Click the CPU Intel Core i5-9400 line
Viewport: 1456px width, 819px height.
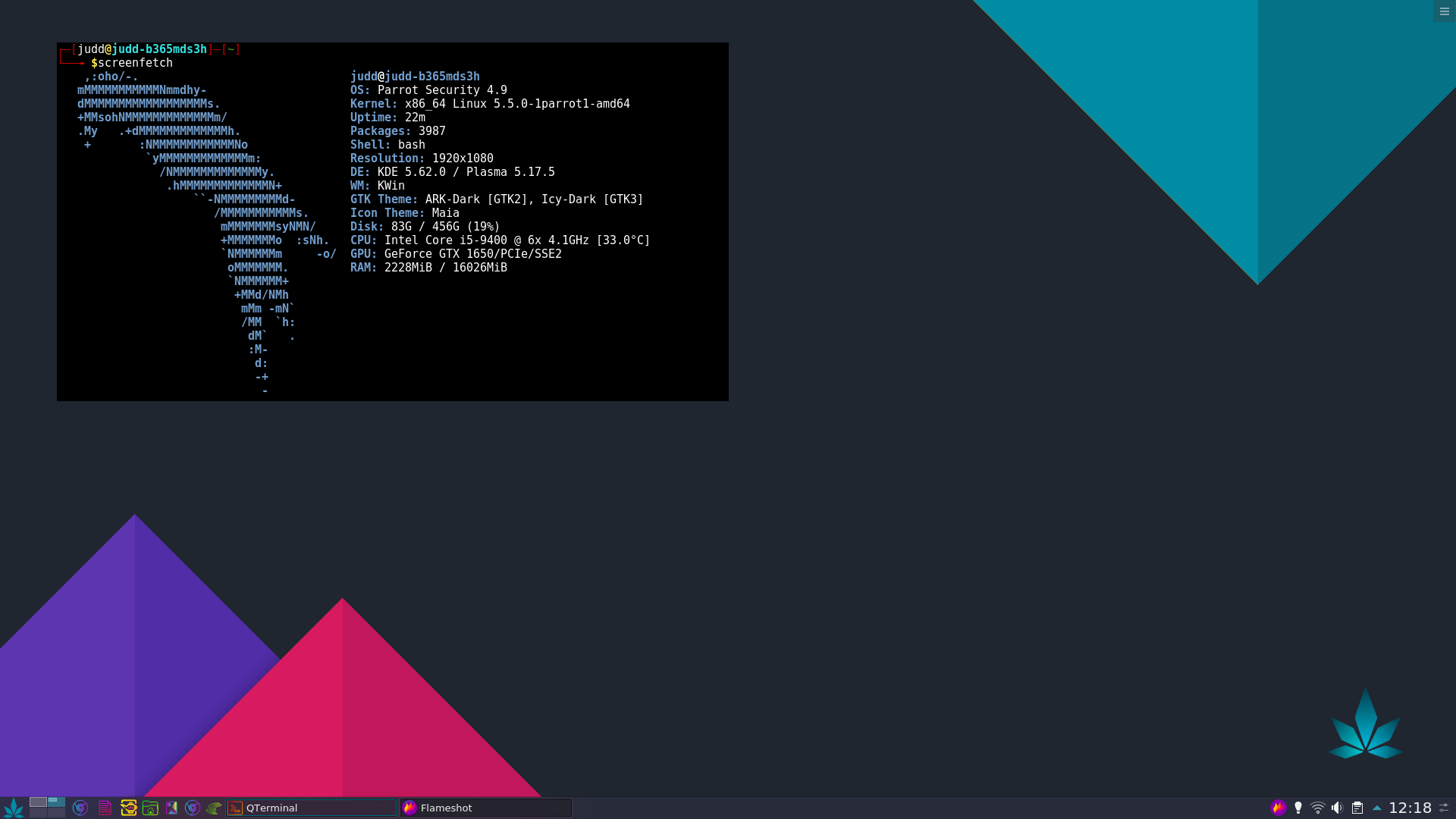pyautogui.click(x=500, y=240)
